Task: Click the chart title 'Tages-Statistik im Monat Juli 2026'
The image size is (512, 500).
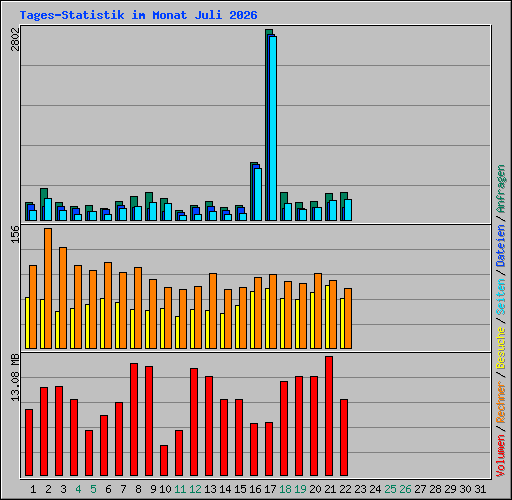Action: coord(138,15)
